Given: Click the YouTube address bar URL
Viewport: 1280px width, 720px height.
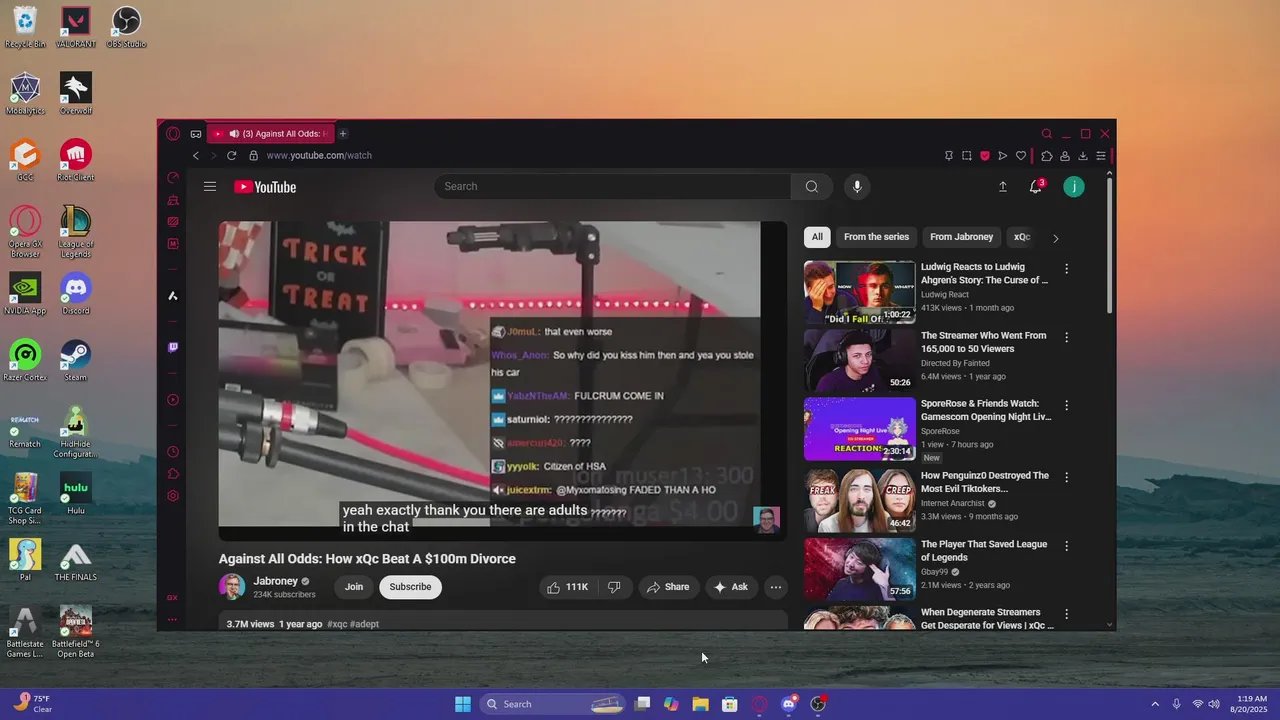Looking at the screenshot, I should tap(319, 156).
